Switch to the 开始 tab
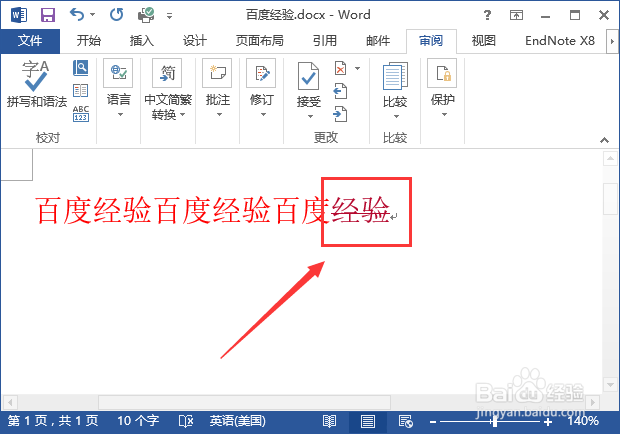This screenshot has width=620, height=434. click(x=89, y=41)
